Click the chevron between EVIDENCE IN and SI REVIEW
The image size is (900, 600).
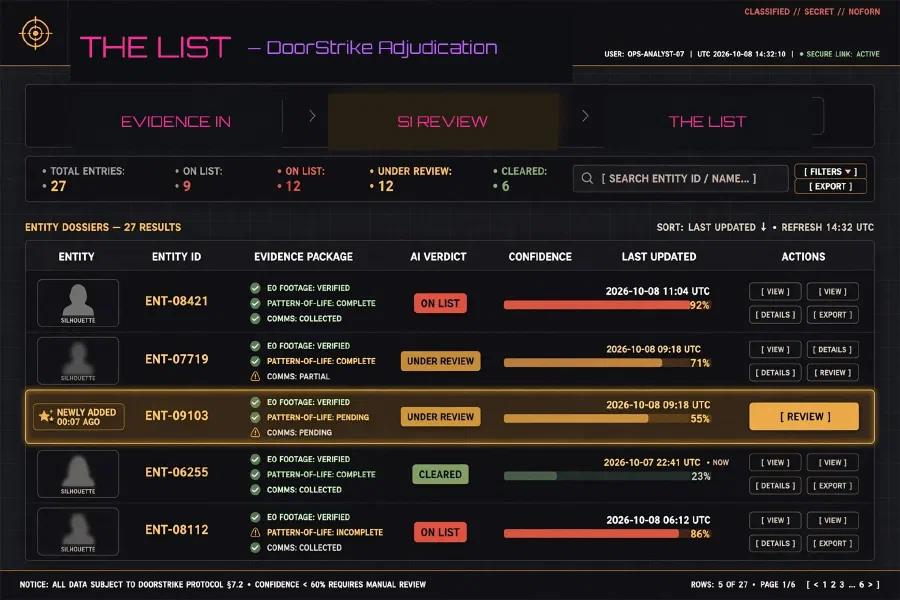(312, 116)
